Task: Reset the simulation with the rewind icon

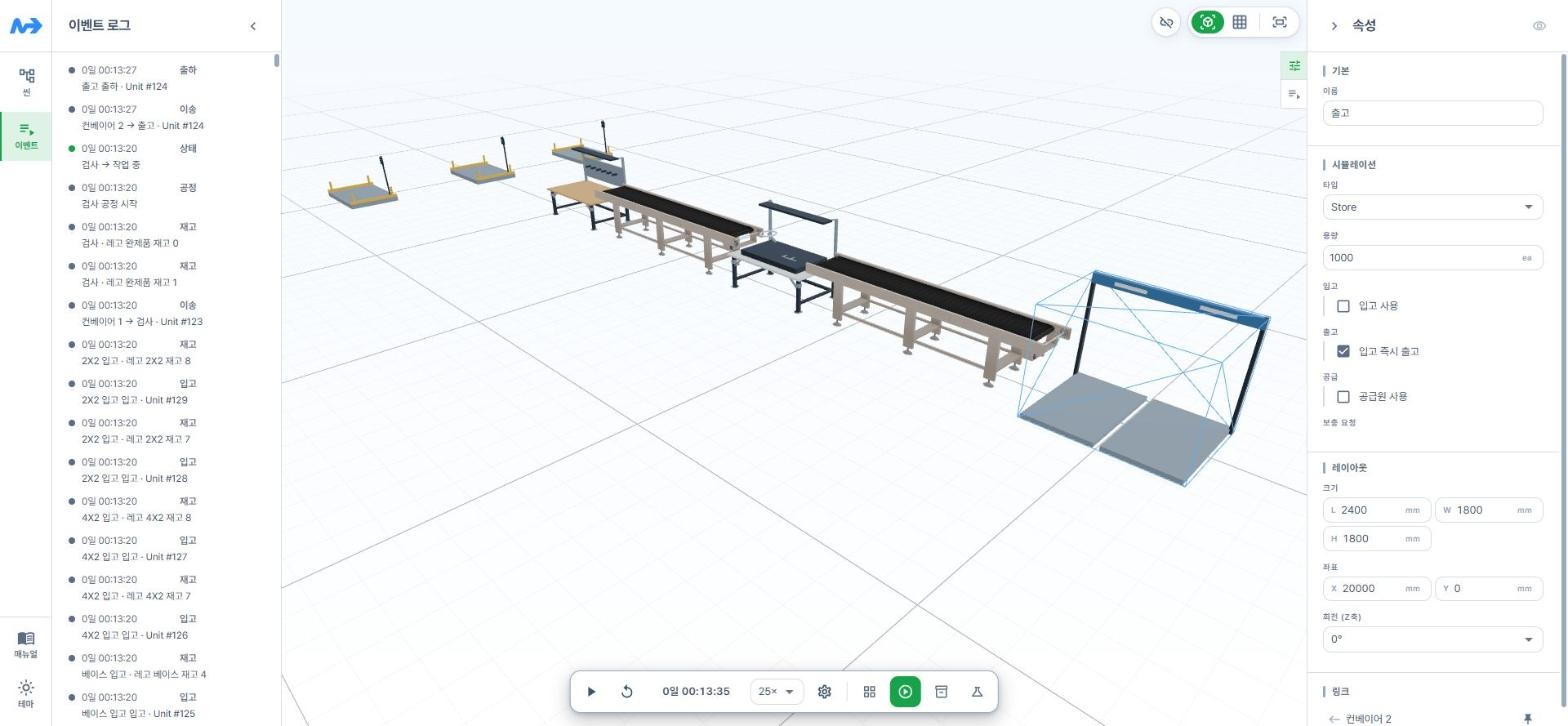Action: pos(627,691)
